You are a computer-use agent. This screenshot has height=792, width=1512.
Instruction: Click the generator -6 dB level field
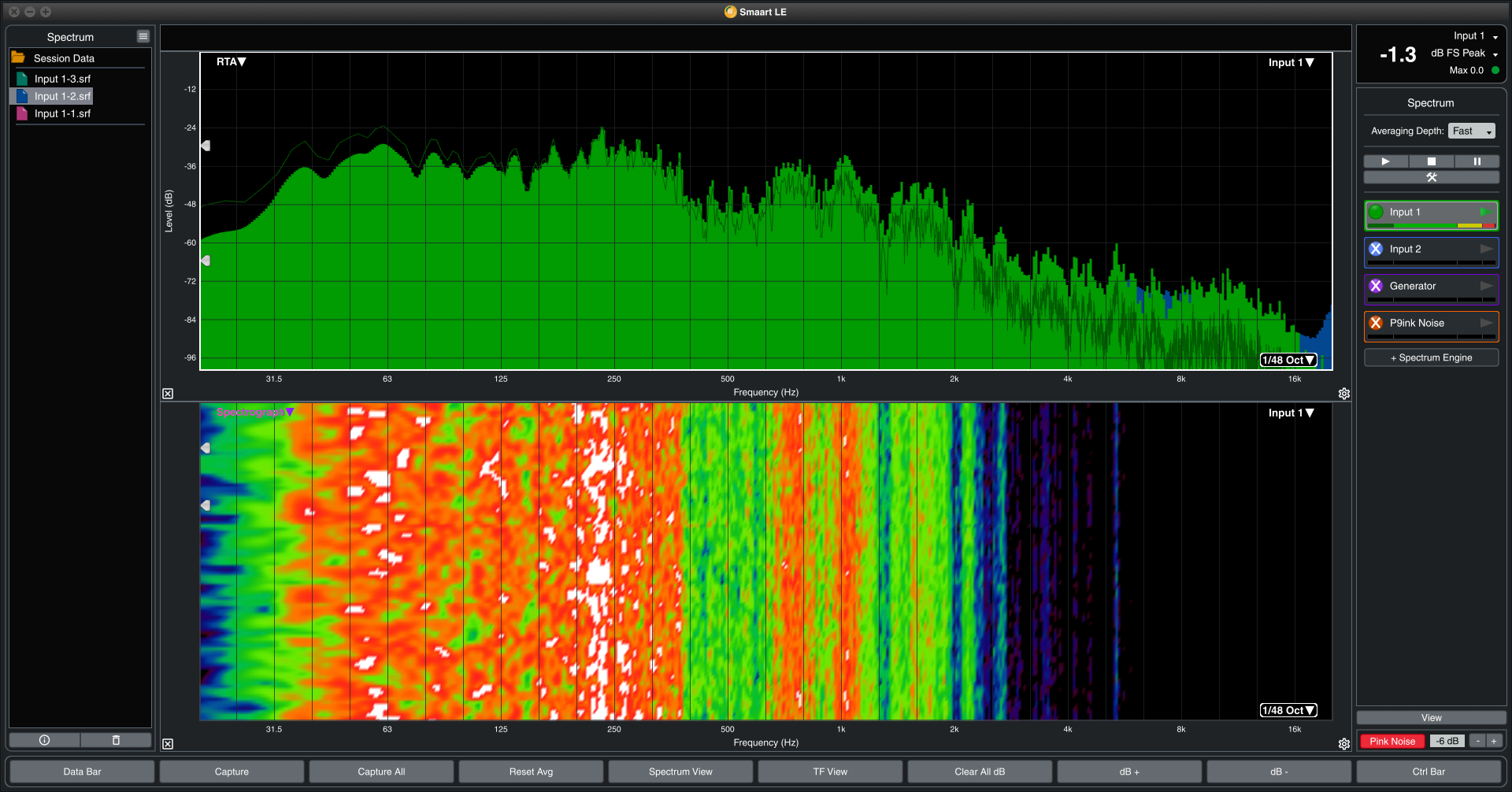(1447, 741)
